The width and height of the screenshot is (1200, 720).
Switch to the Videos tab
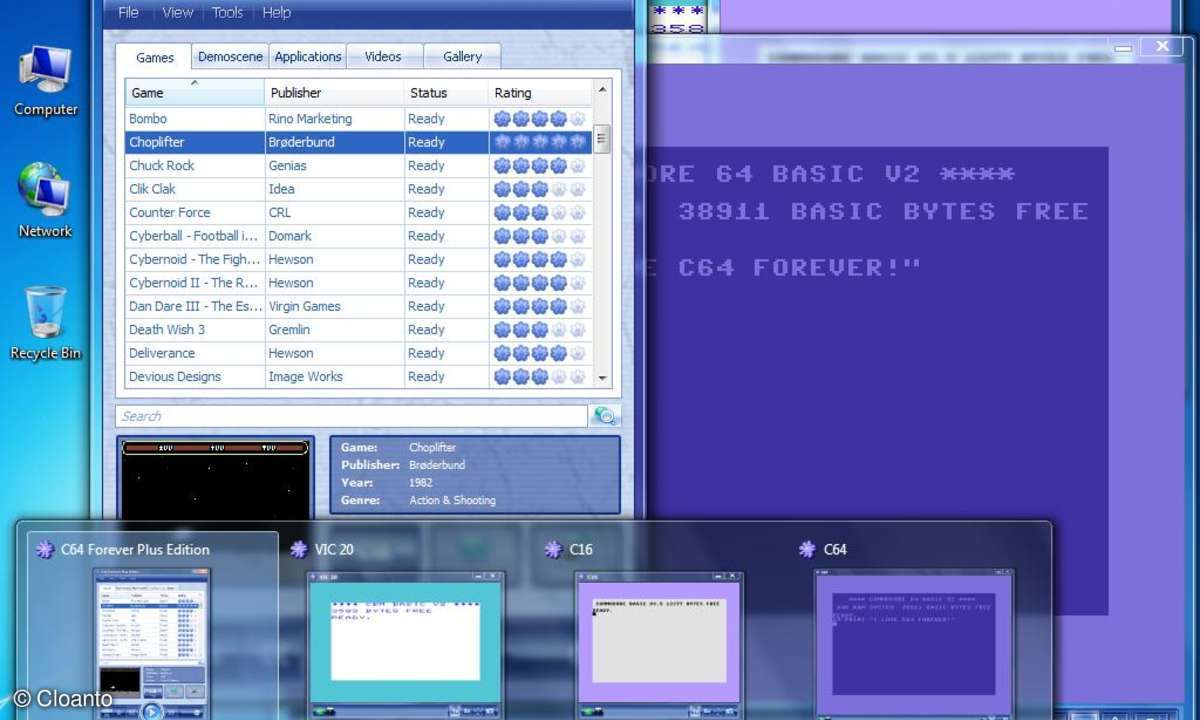tap(383, 57)
